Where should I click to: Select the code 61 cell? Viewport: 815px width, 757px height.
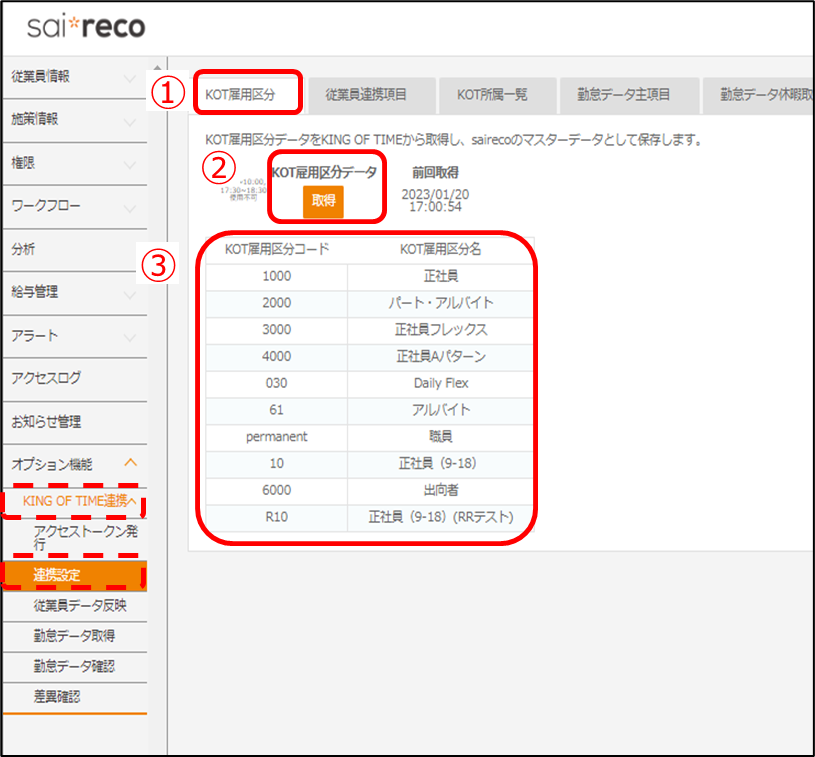pyautogui.click(x=277, y=410)
